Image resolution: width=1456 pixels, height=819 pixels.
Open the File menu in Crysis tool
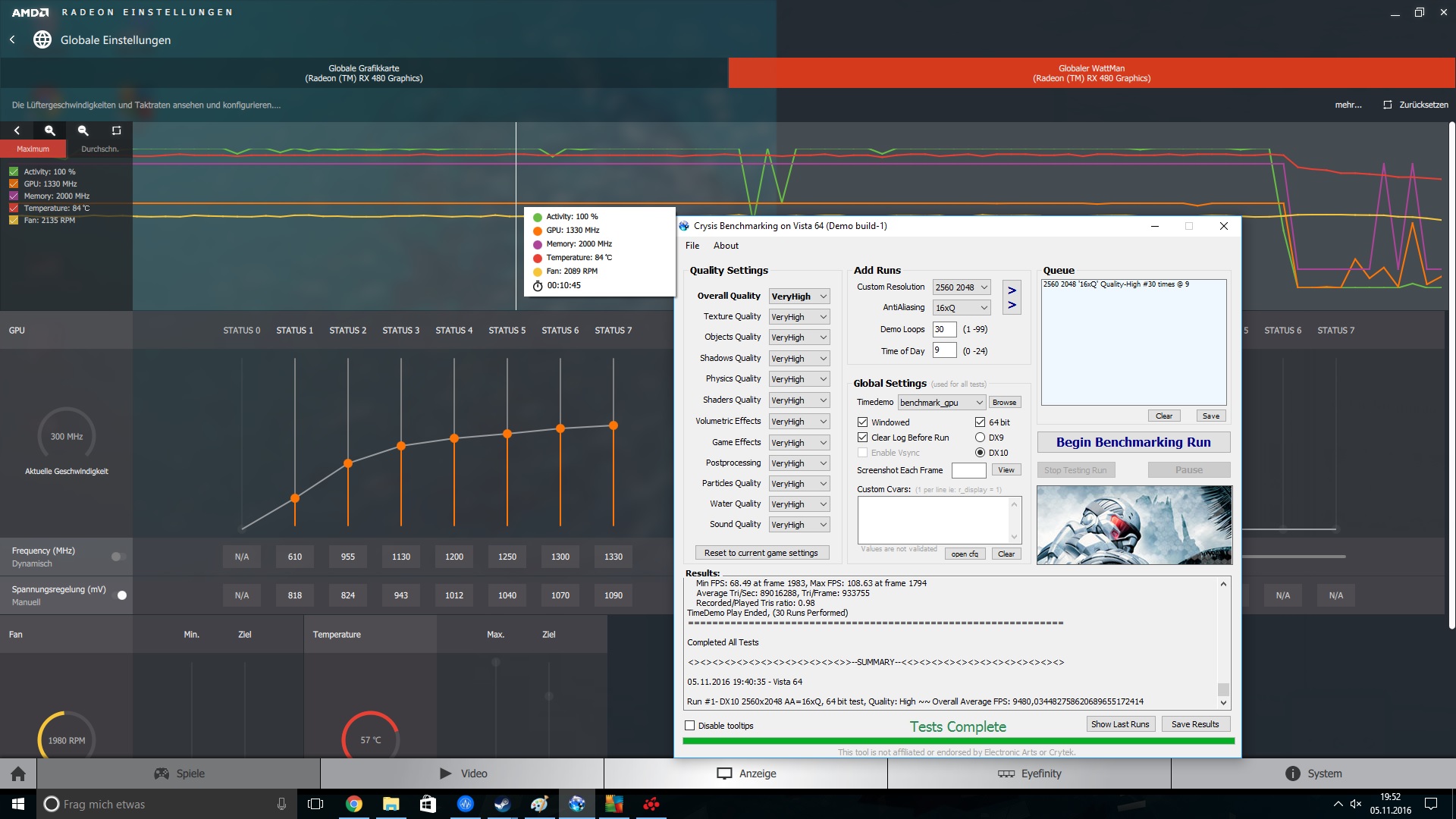click(692, 246)
